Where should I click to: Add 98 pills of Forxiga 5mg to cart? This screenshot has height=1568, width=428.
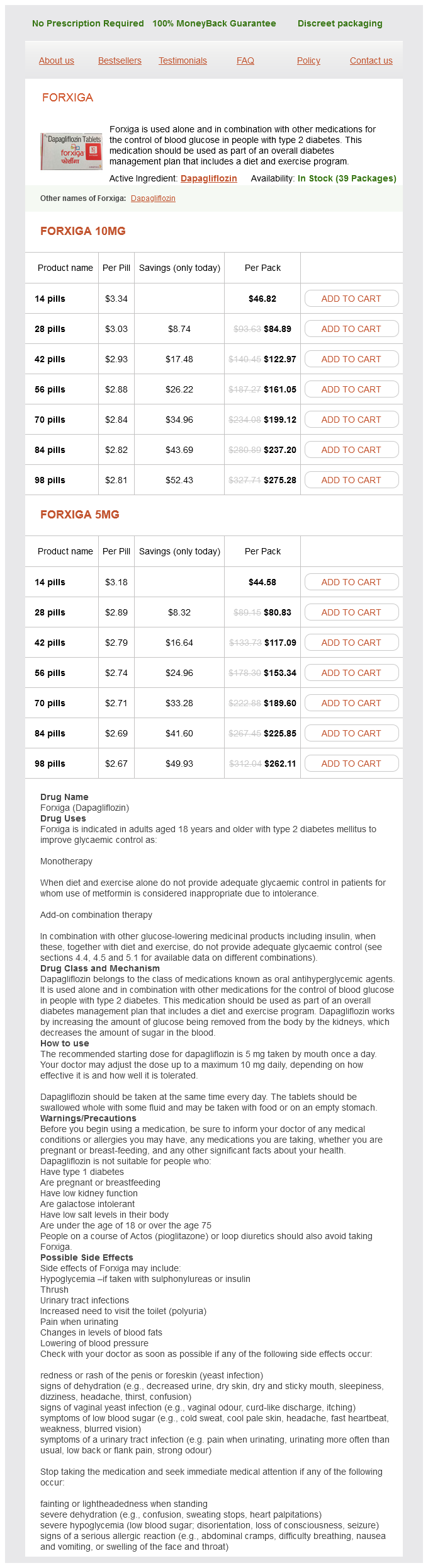[351, 764]
